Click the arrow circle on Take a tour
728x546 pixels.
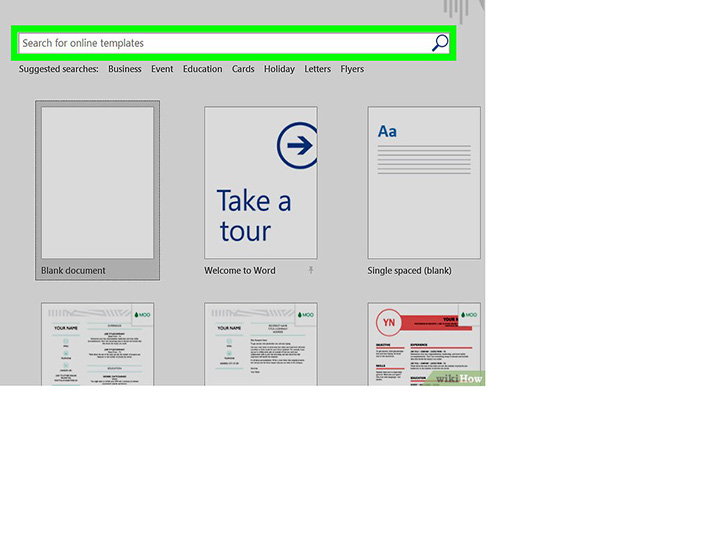coord(298,145)
